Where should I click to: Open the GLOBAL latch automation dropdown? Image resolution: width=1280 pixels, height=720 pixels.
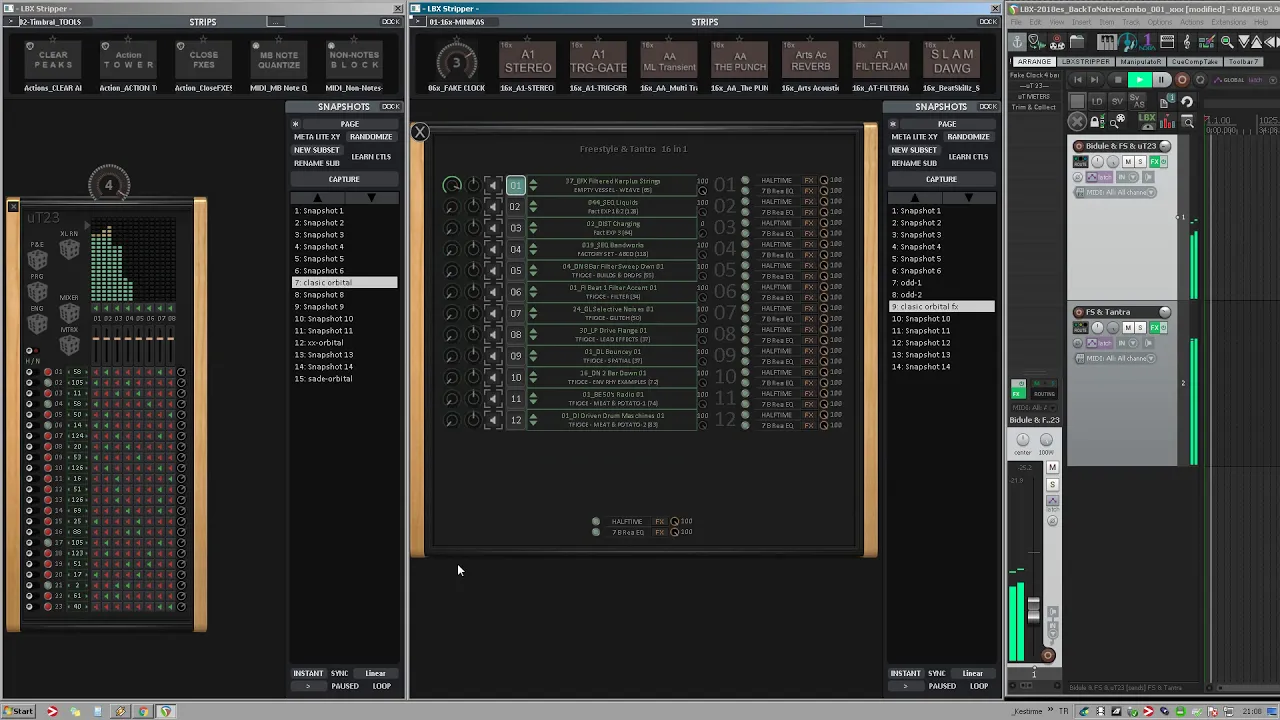tap(1244, 80)
